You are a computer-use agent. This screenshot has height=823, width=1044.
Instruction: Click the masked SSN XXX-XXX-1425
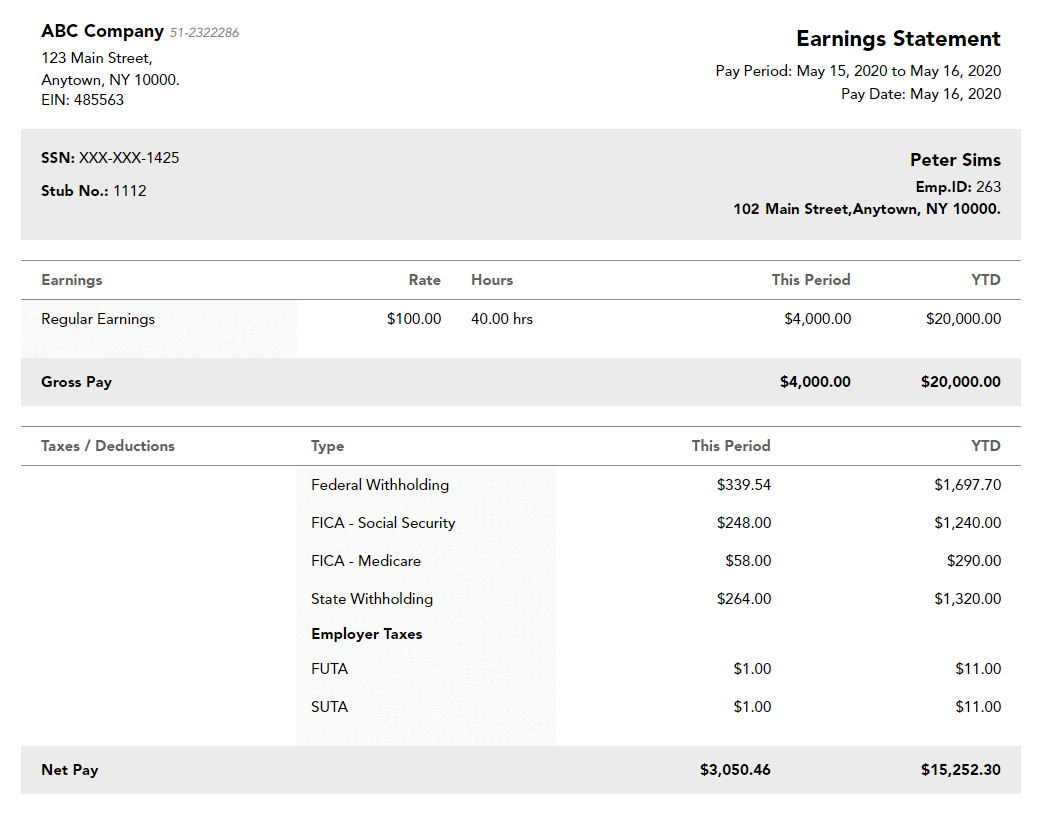129,158
